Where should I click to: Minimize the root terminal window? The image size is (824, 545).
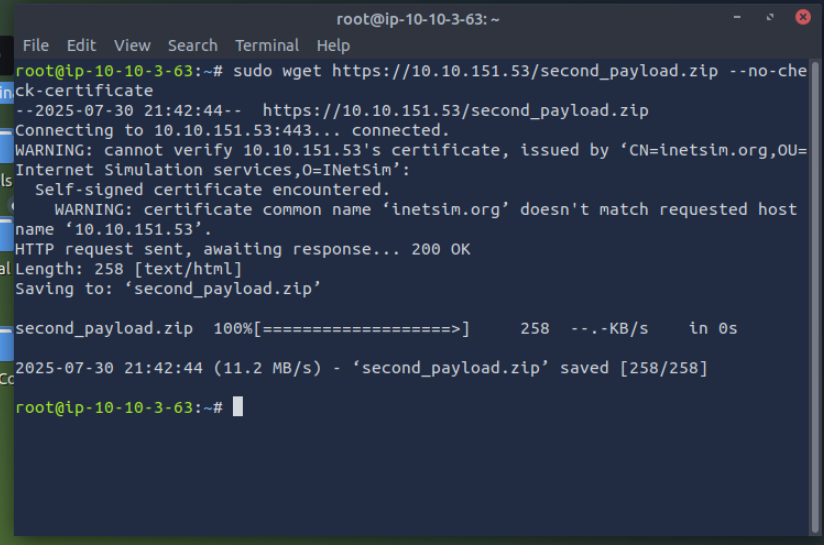pos(737,17)
